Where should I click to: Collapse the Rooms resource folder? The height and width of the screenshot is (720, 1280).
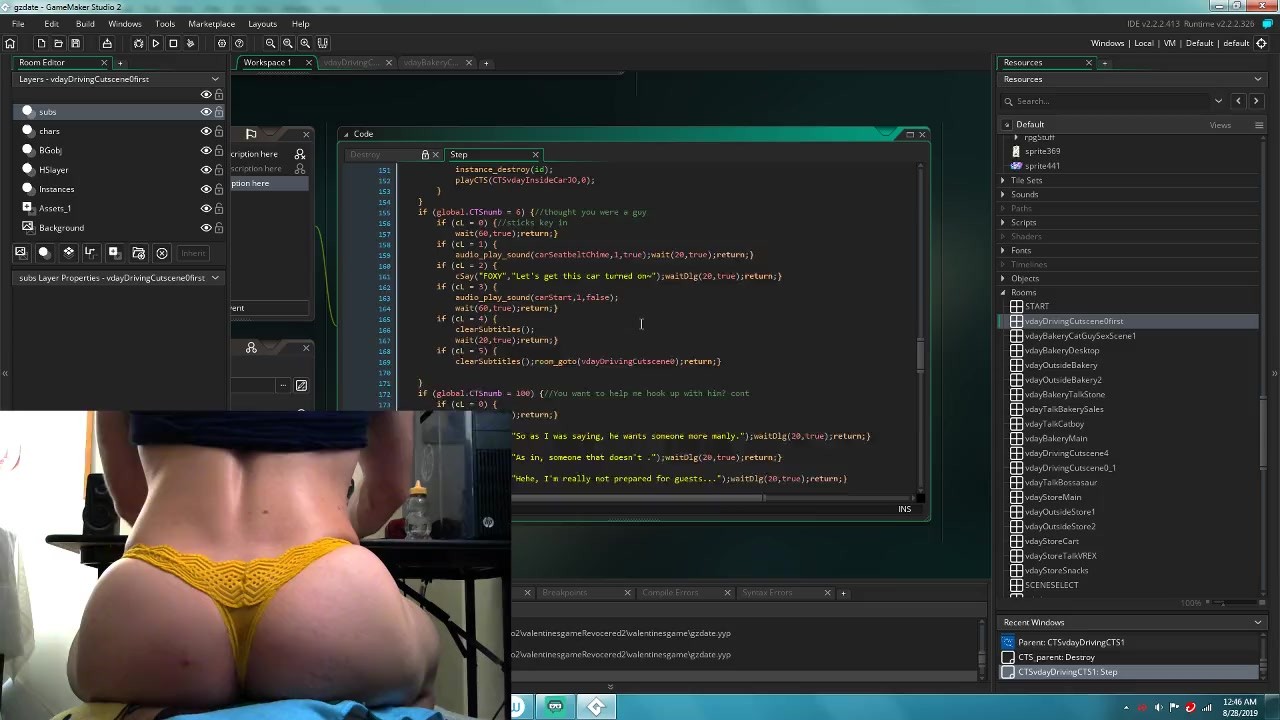pos(1003,292)
